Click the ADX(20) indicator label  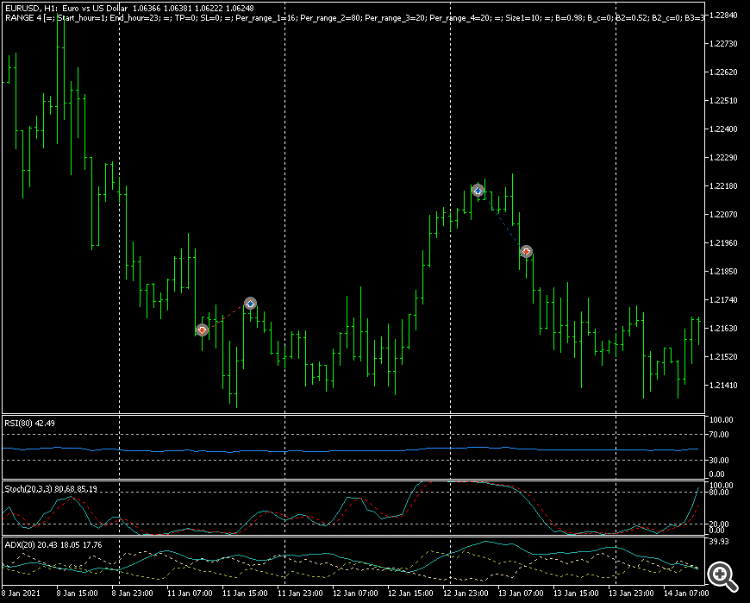pyautogui.click(x=53, y=545)
